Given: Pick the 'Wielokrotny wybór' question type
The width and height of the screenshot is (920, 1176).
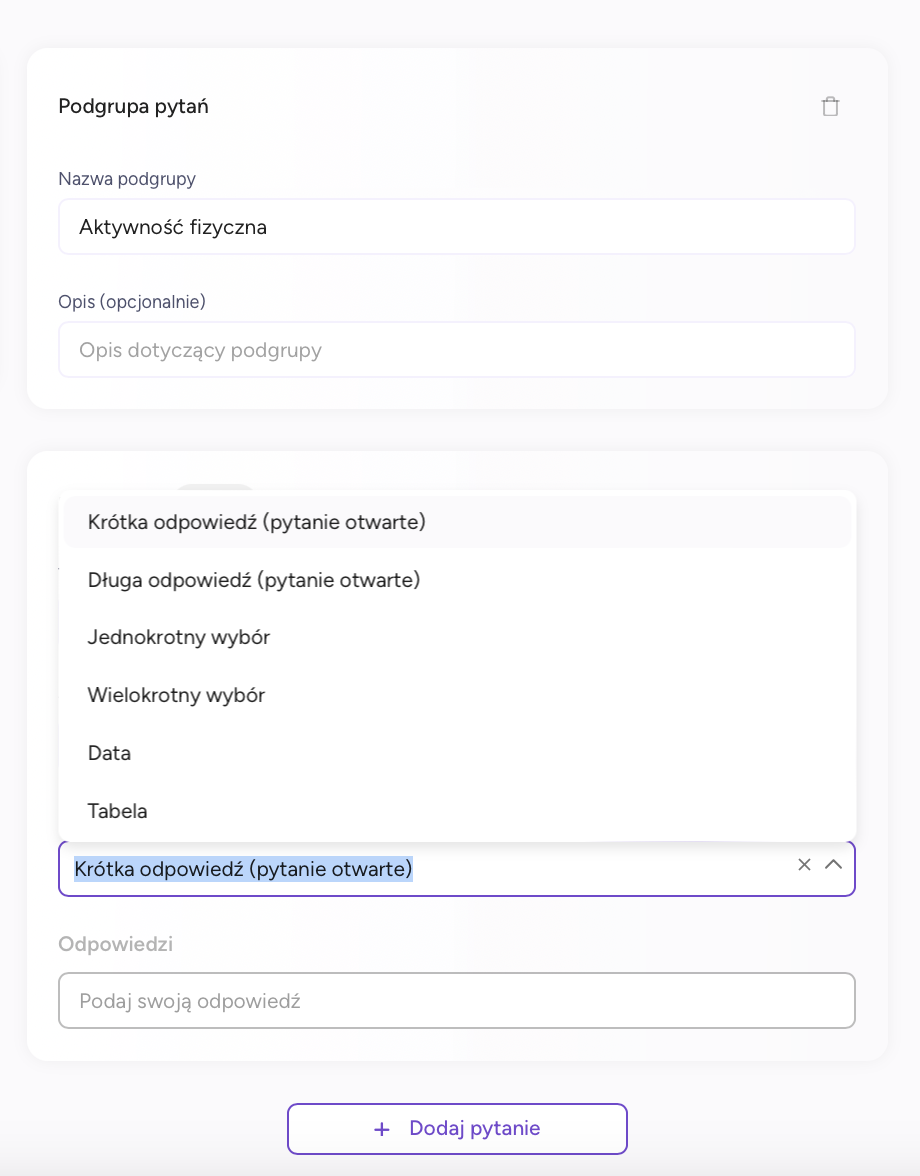Looking at the screenshot, I should (x=457, y=695).
